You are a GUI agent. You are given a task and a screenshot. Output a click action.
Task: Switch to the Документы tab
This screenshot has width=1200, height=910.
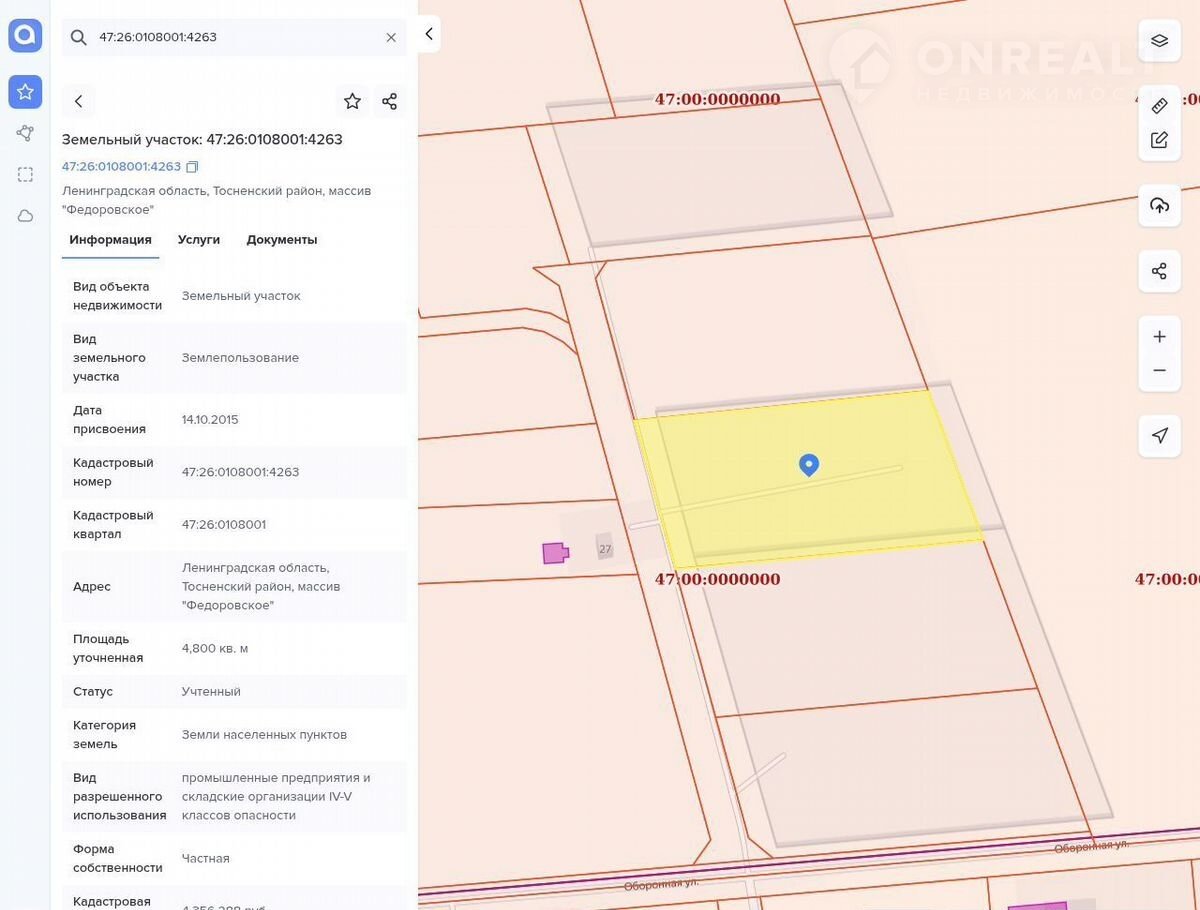pos(282,240)
